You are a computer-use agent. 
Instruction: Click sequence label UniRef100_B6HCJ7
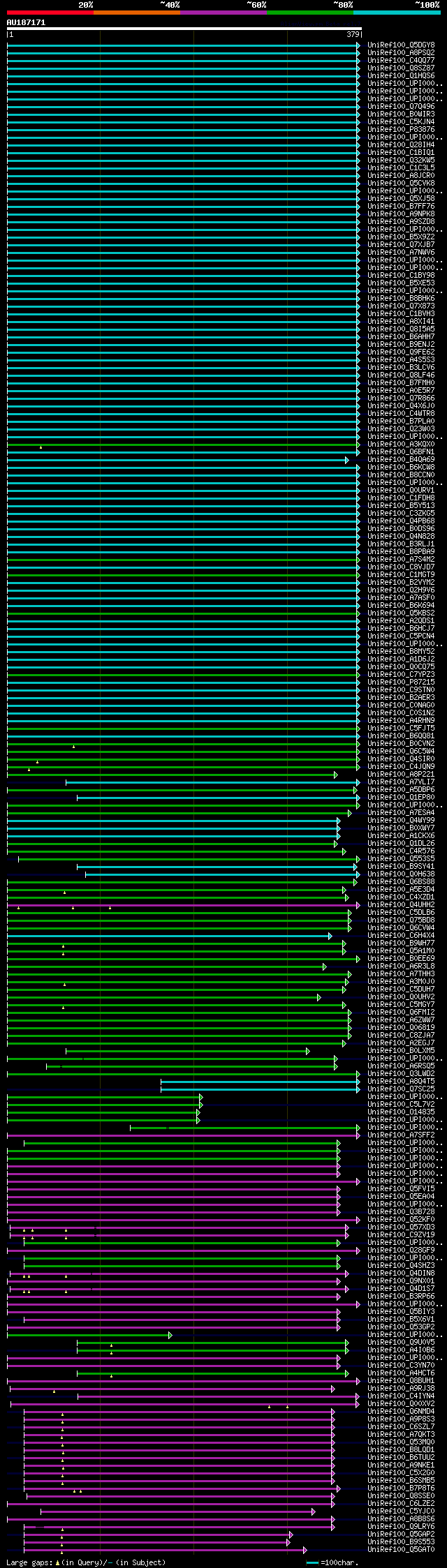coord(401,629)
